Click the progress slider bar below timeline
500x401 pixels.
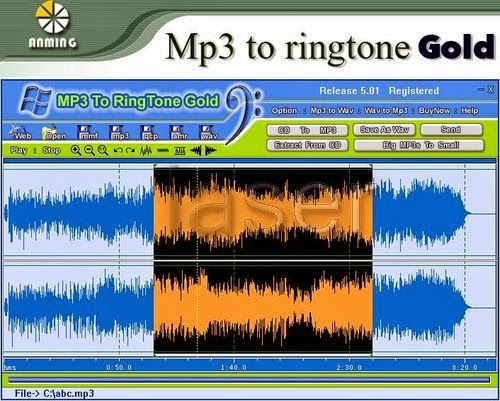point(249,380)
